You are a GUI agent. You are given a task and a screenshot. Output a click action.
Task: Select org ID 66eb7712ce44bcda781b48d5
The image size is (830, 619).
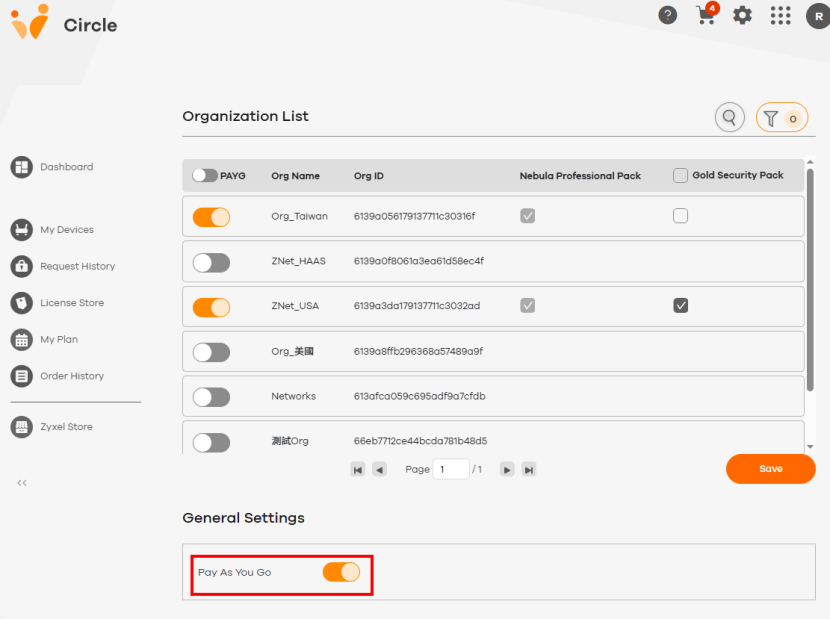[x=420, y=441]
